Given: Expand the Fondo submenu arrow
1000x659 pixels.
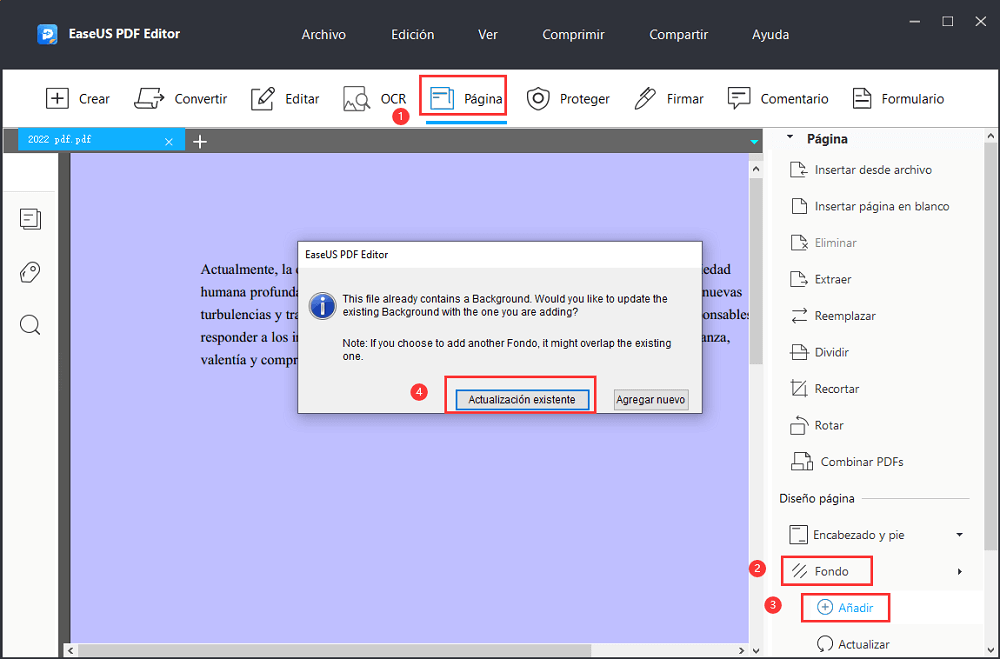Looking at the screenshot, I should point(960,572).
